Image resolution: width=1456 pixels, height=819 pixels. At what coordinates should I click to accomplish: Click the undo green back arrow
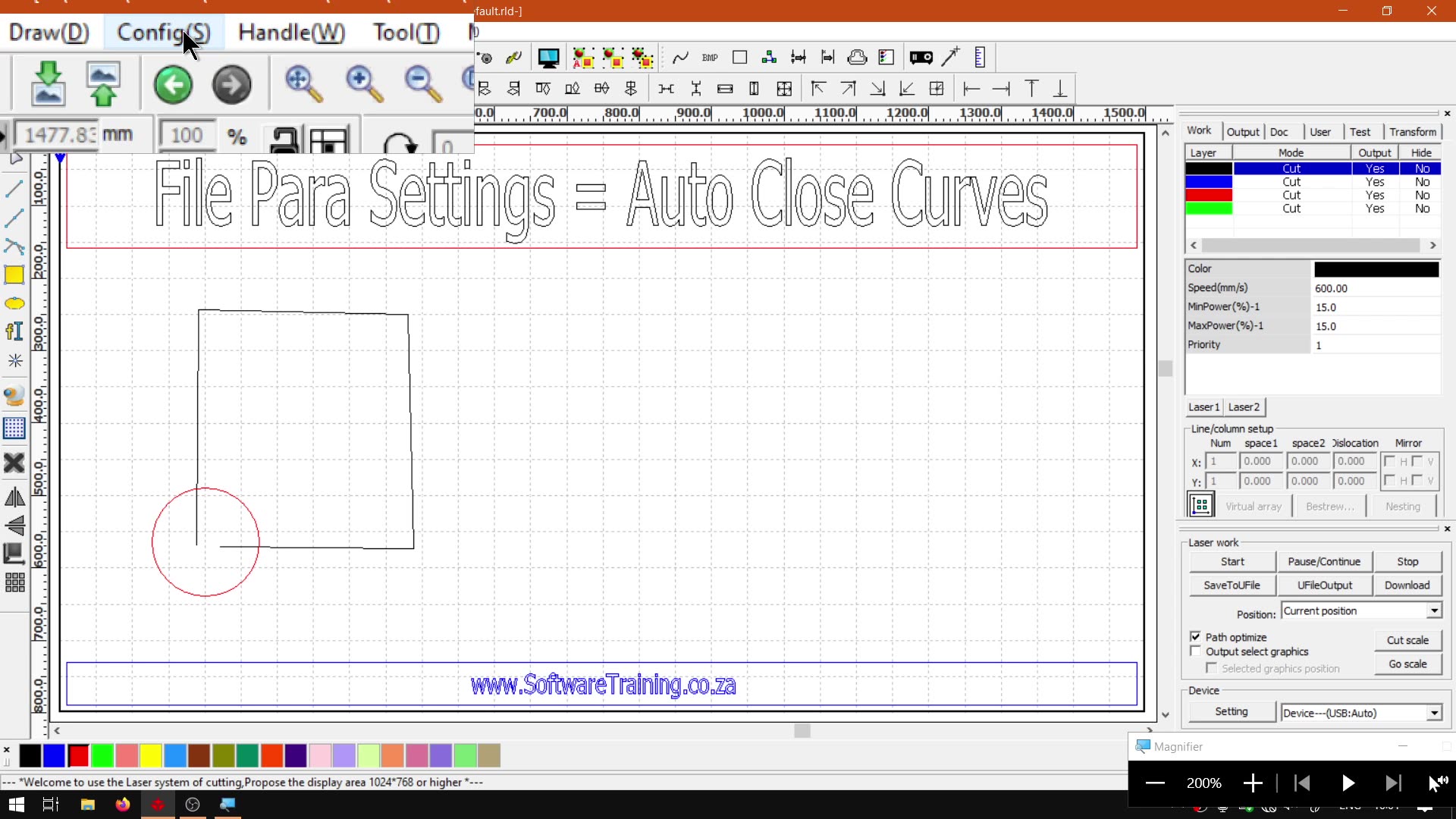(173, 84)
